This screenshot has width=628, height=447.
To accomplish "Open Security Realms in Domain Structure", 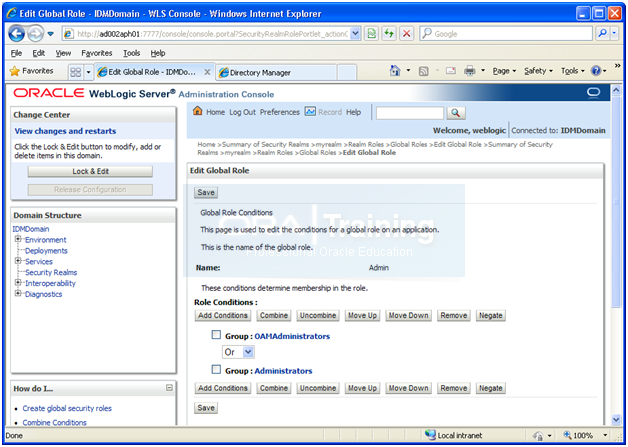I will click(51, 272).
